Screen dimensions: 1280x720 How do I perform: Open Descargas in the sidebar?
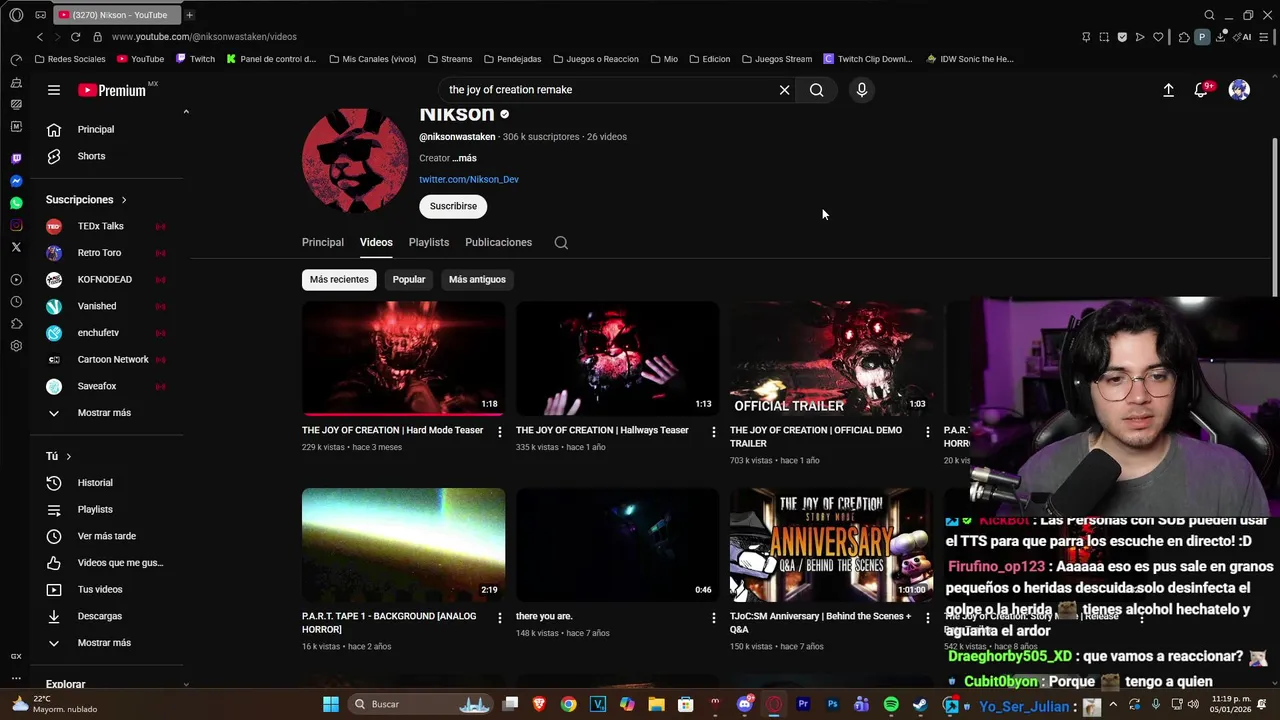[107, 616]
